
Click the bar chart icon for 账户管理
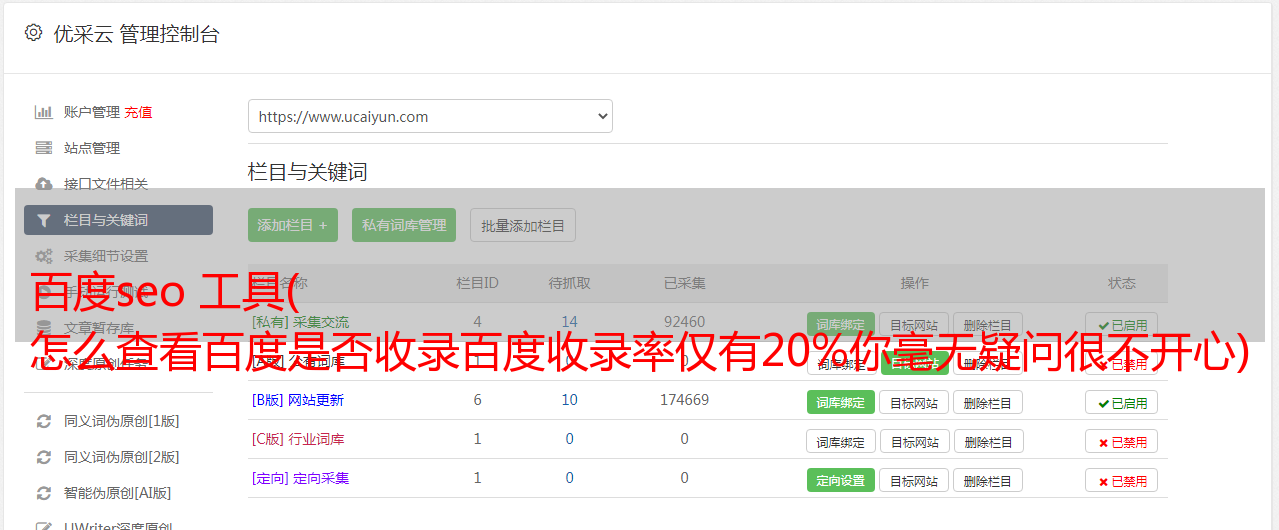(43, 112)
